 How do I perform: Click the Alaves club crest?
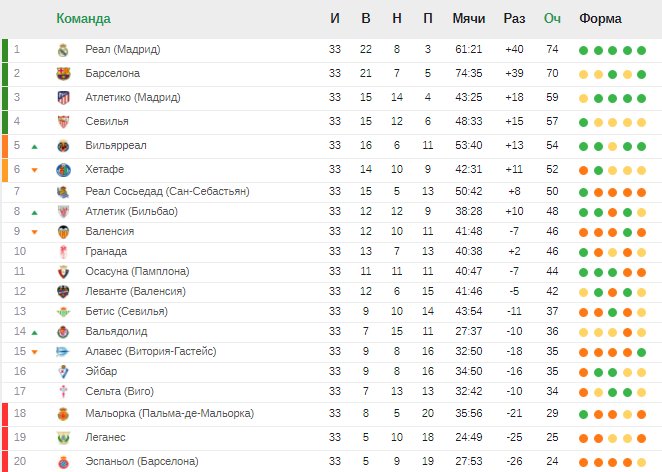click(63, 351)
